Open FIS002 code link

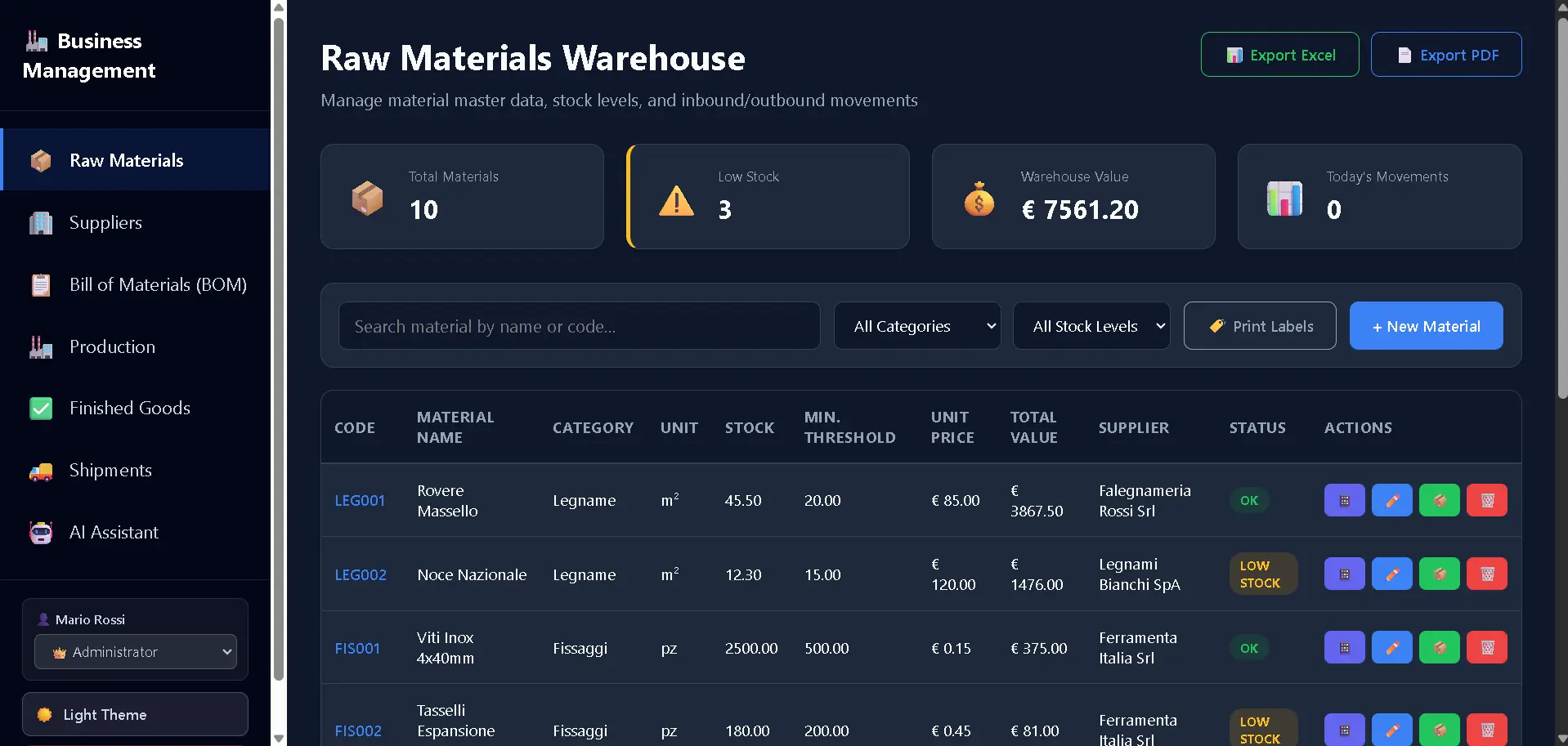point(358,730)
